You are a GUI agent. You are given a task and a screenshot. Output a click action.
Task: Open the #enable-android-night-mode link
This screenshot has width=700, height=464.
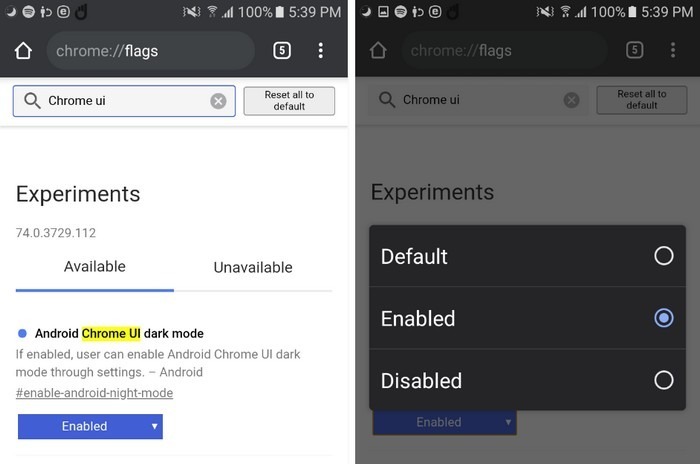pos(95,393)
